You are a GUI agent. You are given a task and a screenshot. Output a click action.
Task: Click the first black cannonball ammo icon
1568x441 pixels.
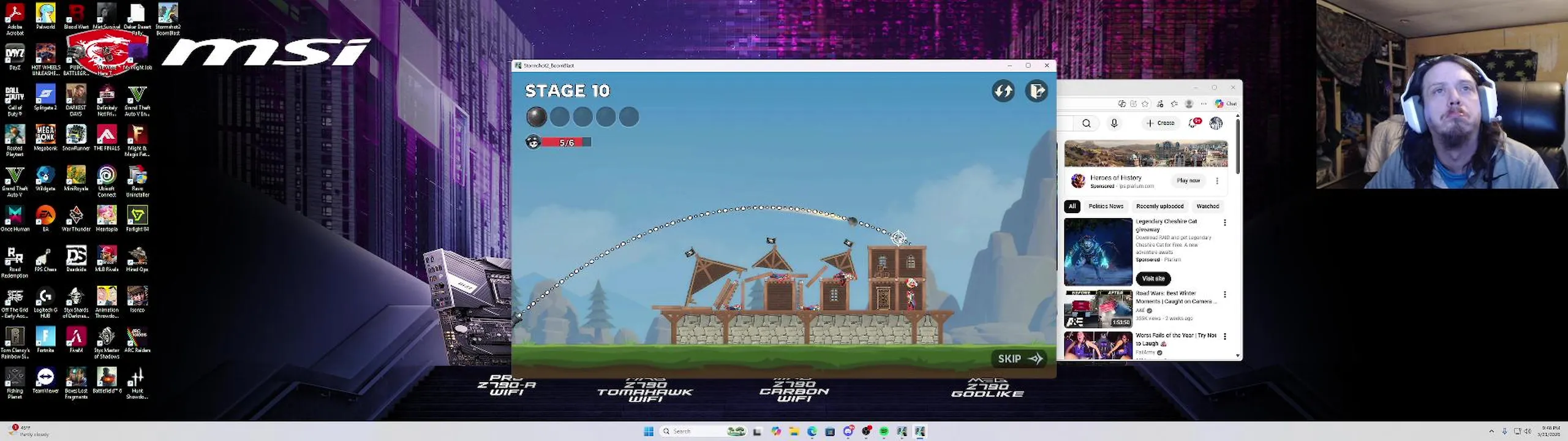tap(537, 116)
